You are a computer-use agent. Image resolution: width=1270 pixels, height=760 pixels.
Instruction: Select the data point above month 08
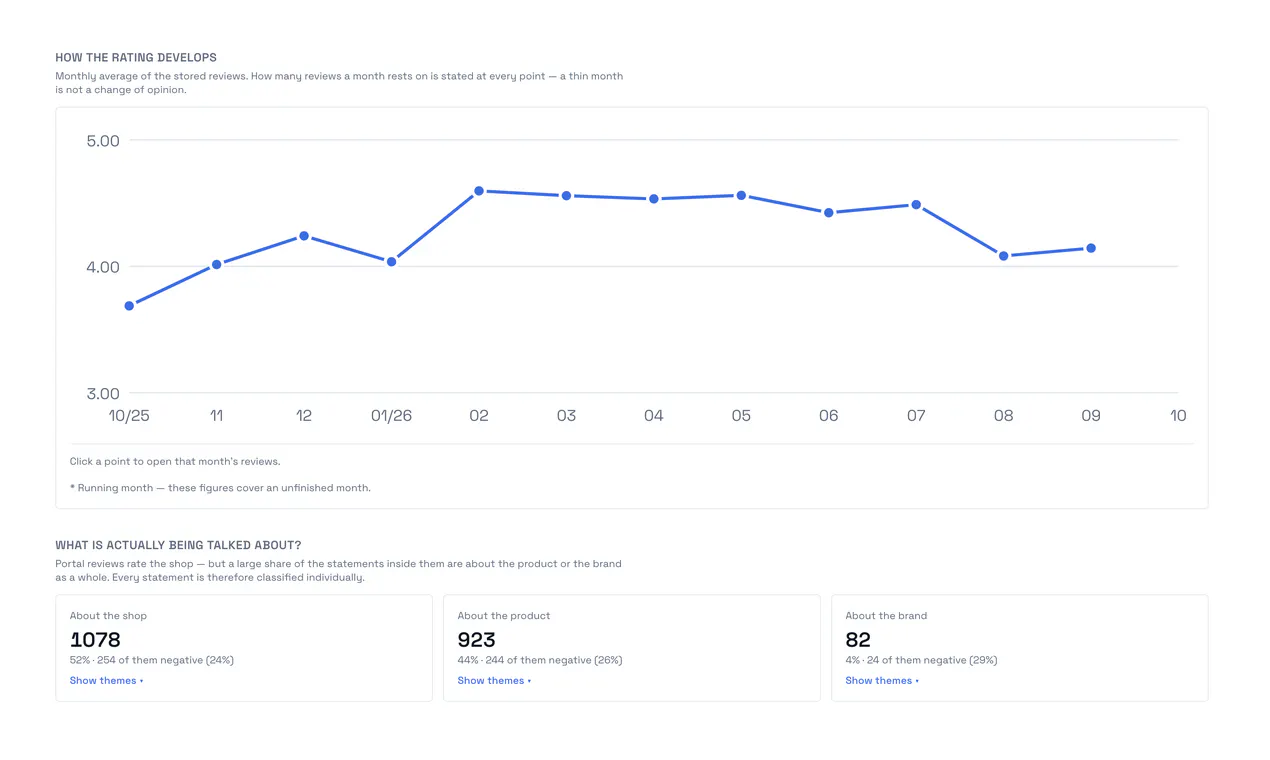pos(1004,256)
